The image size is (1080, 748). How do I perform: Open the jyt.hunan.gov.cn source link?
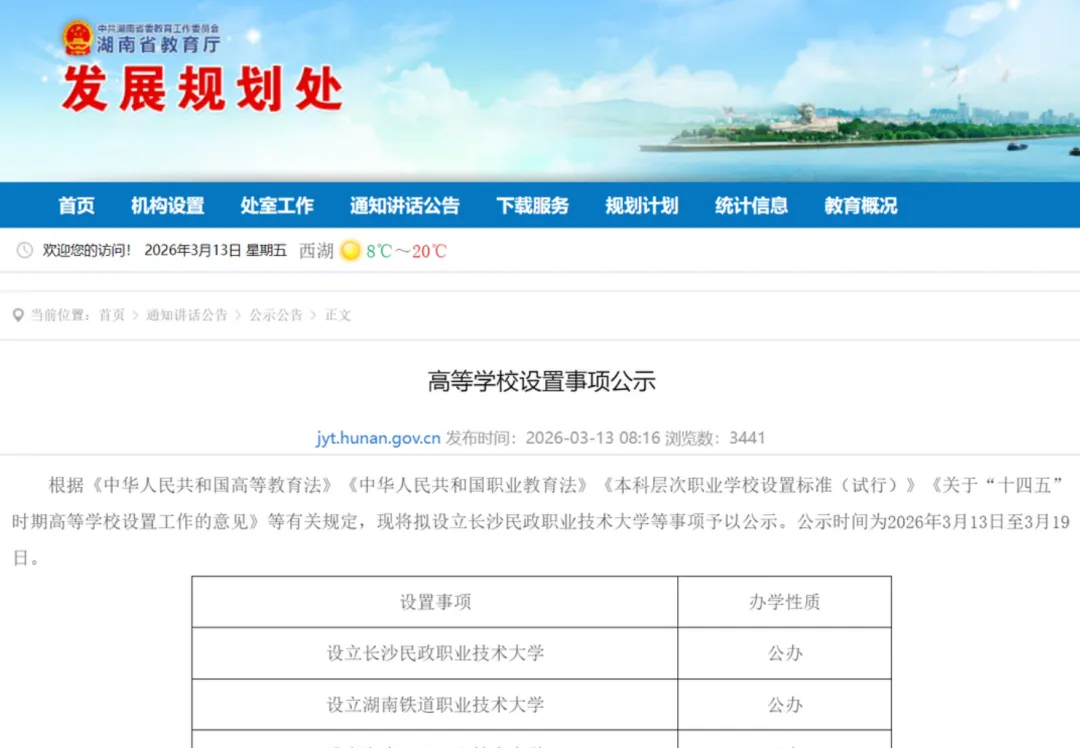click(378, 438)
